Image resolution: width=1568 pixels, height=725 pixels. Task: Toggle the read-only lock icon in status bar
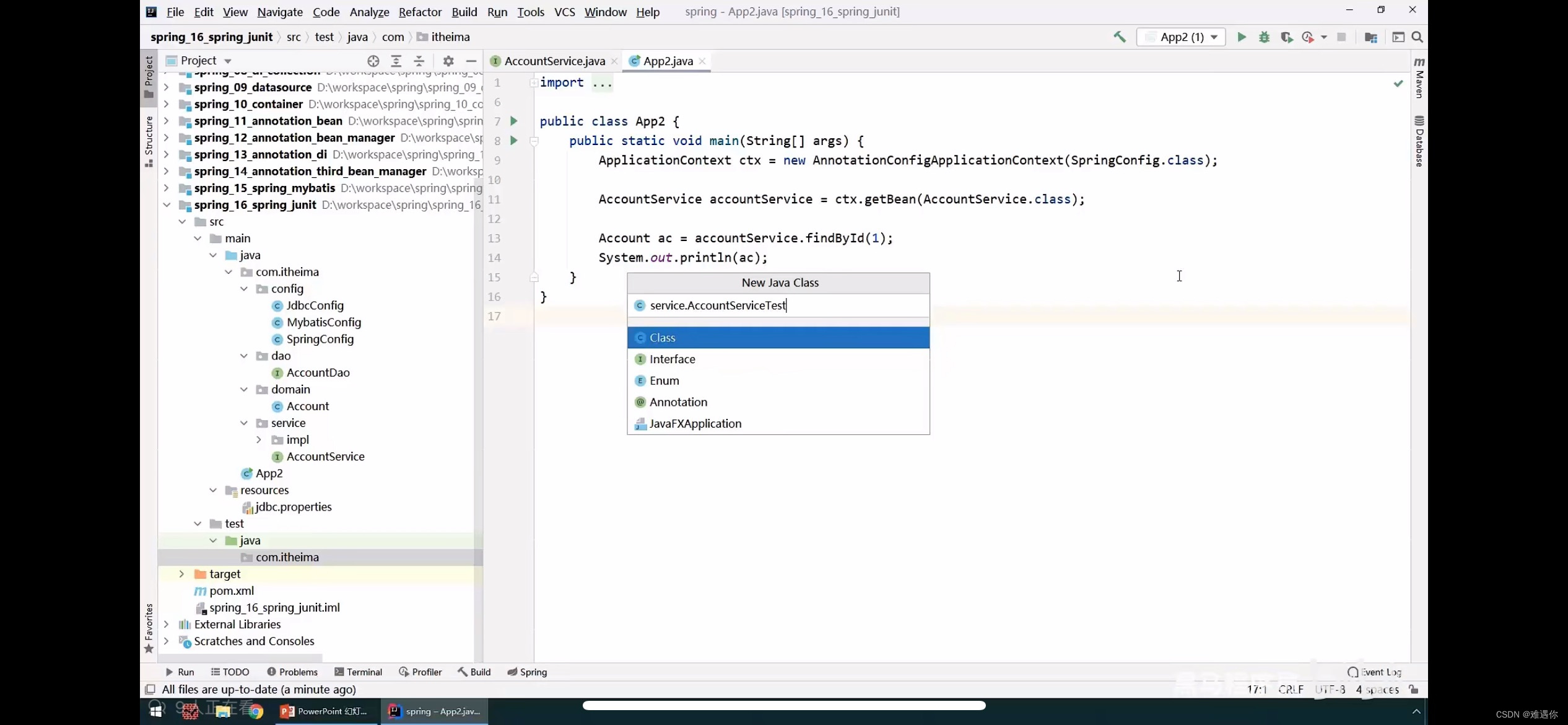pos(1414,689)
